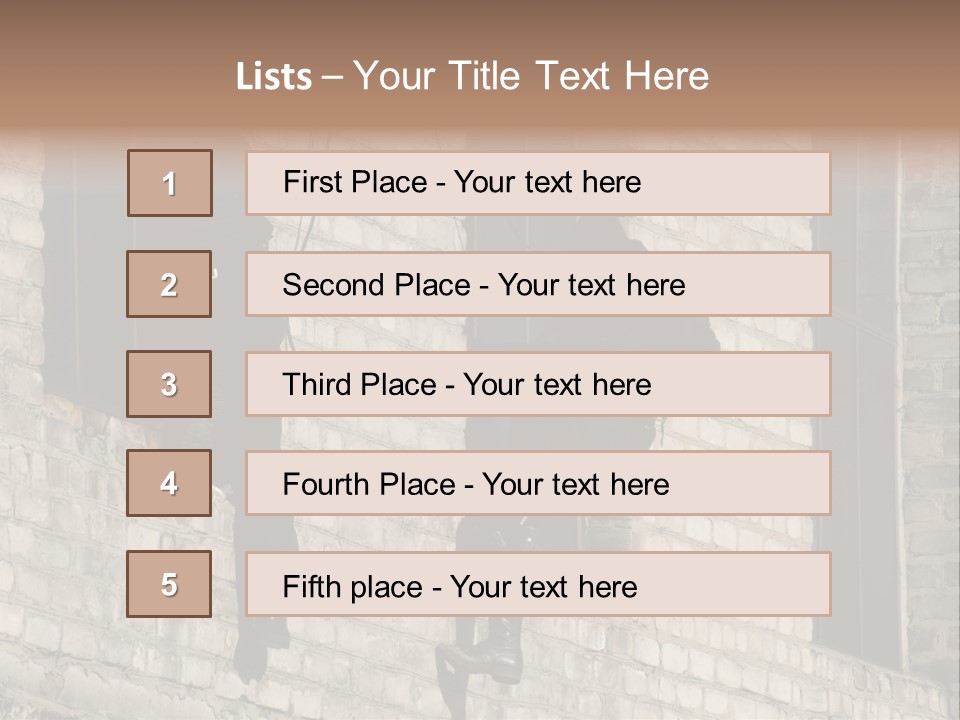Select the number 4 box
The width and height of the screenshot is (960, 720).
pyautogui.click(x=169, y=483)
